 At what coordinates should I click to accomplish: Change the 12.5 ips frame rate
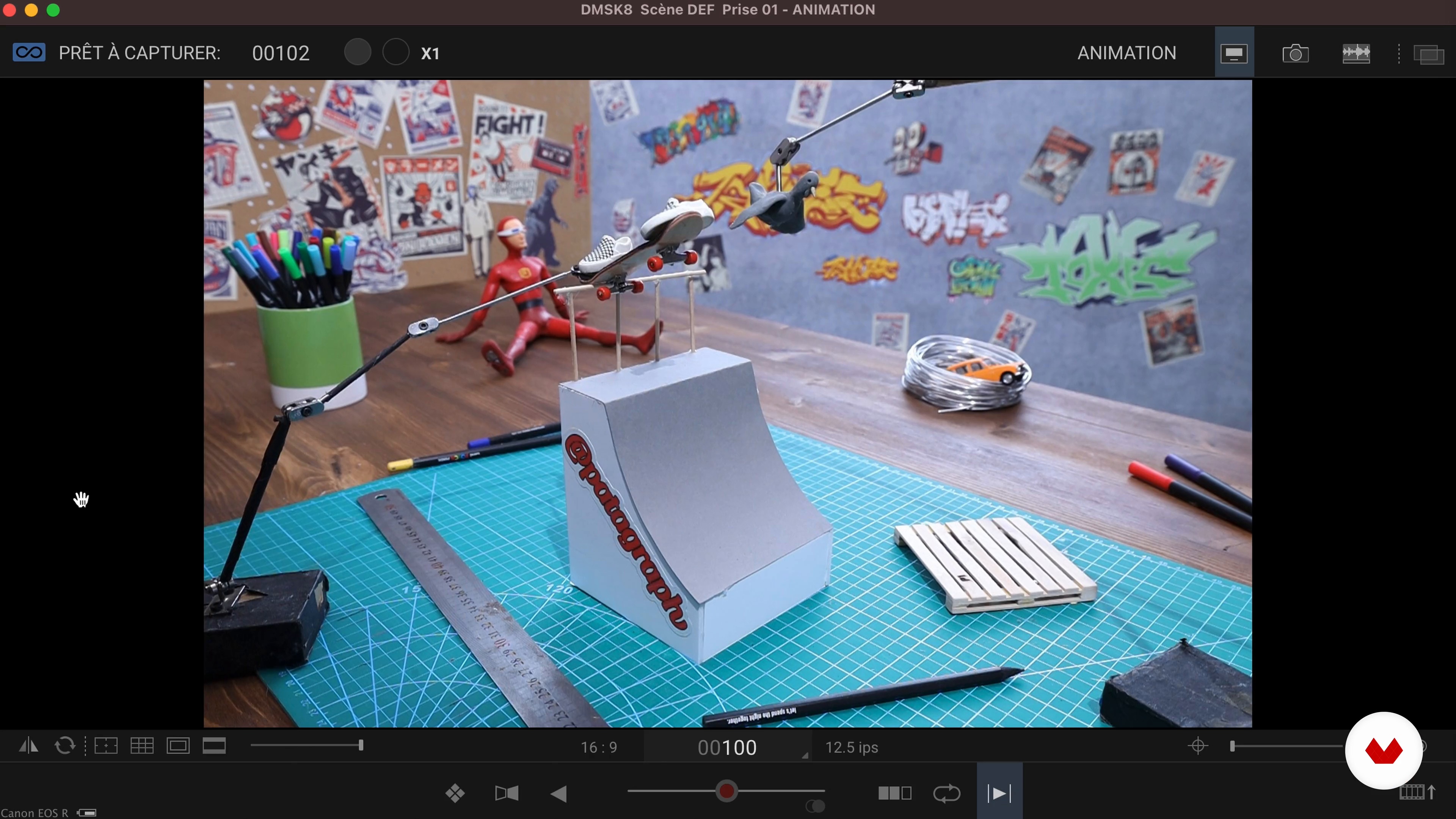click(x=851, y=748)
